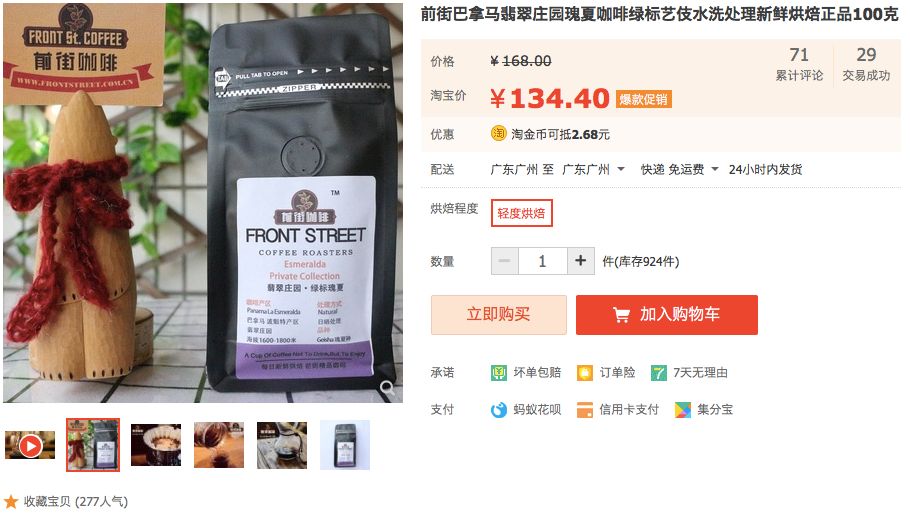Click the 订单险 yellow insurance icon
The width and height of the screenshot is (910, 516).
(584, 373)
